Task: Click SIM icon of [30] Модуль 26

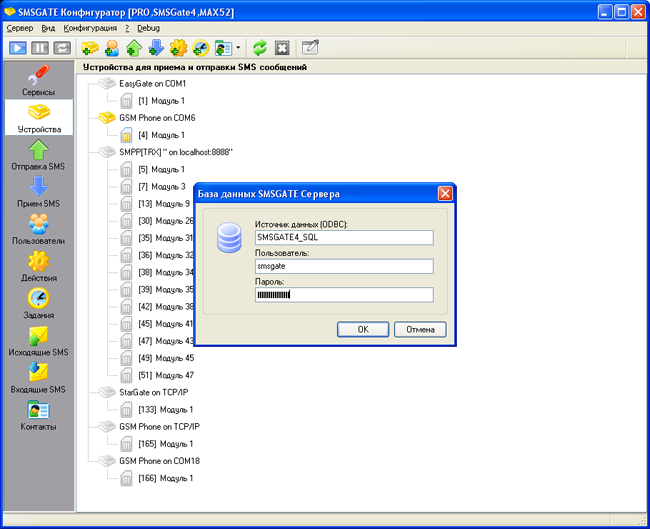Action: click(x=126, y=221)
